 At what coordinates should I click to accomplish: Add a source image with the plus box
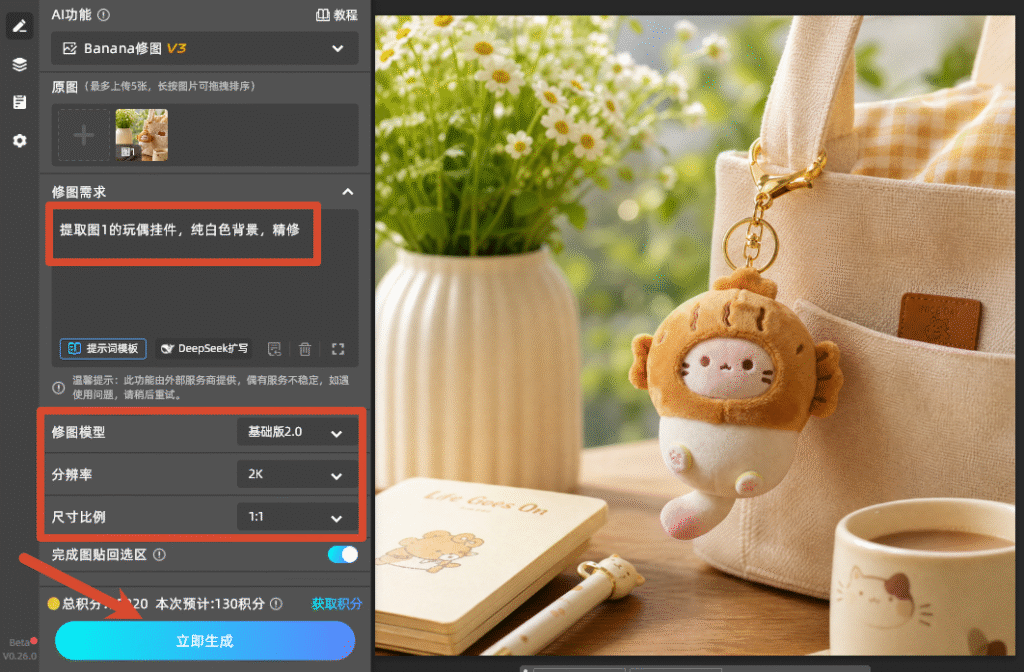click(x=84, y=135)
